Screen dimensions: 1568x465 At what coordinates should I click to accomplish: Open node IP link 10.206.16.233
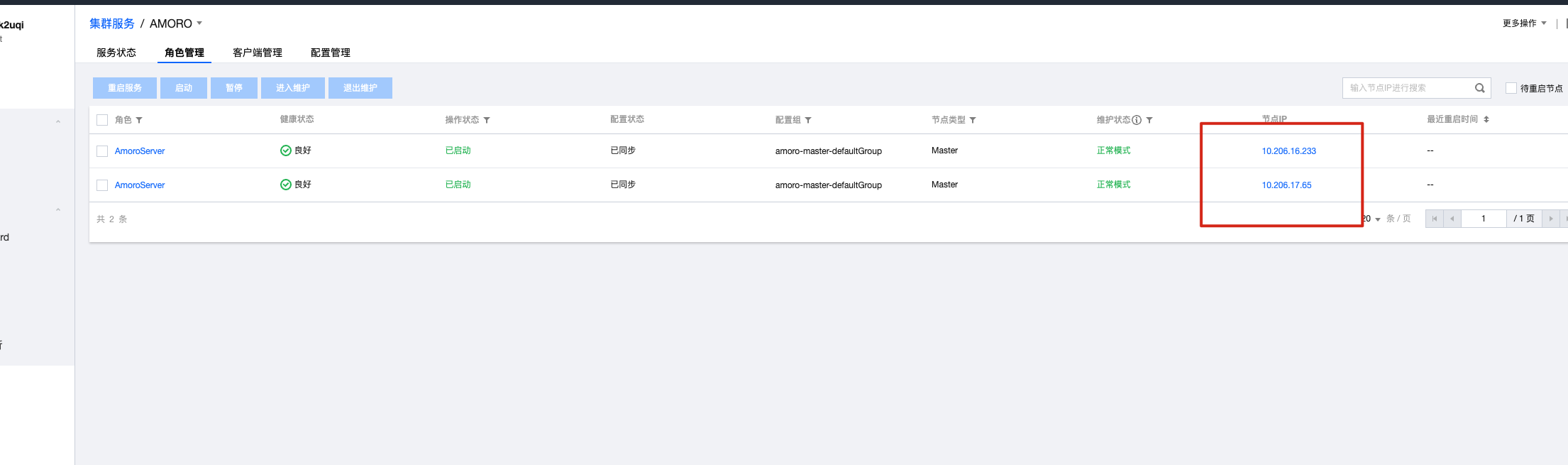[1288, 151]
